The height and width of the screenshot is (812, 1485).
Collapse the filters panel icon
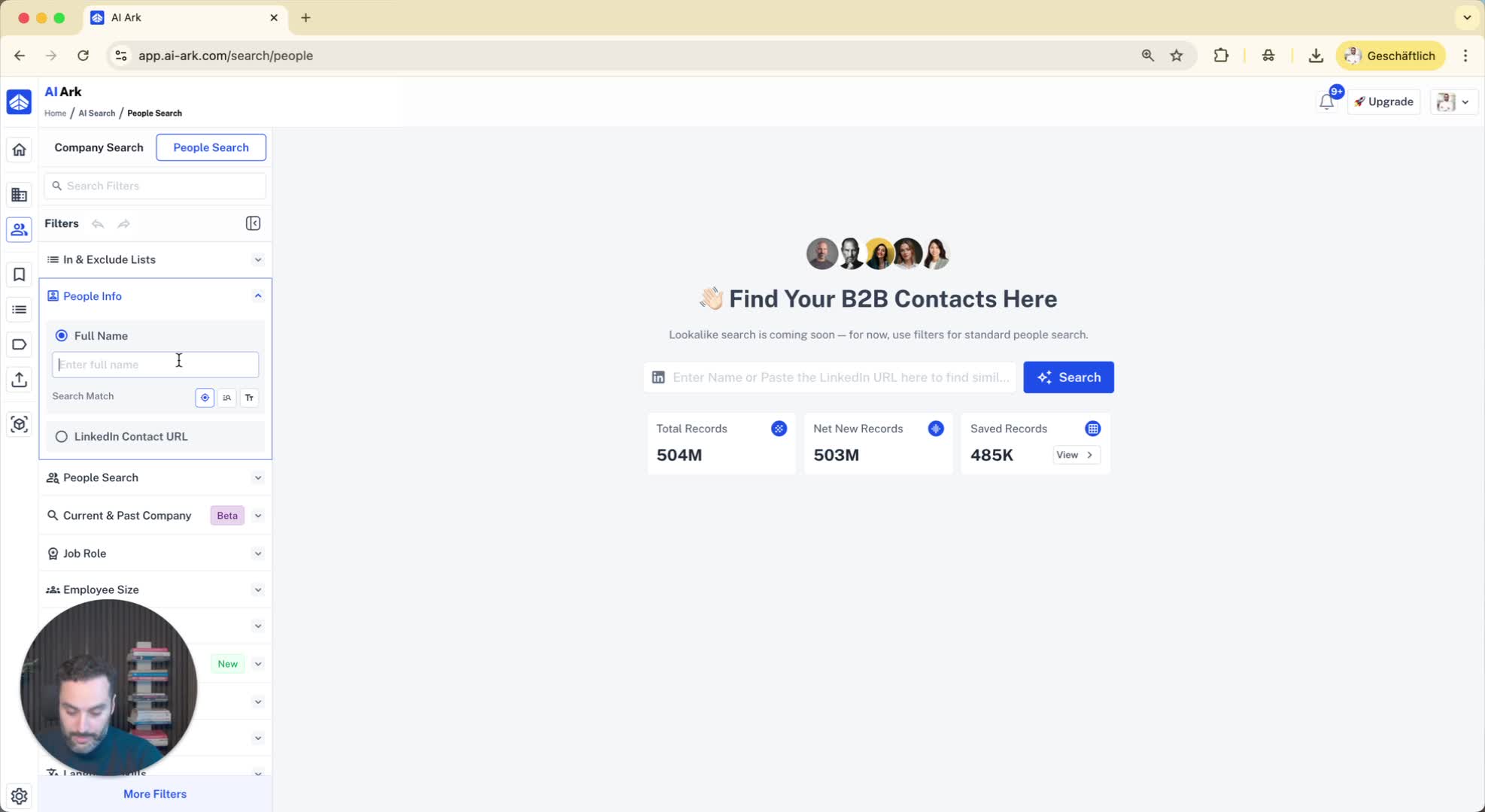(253, 223)
